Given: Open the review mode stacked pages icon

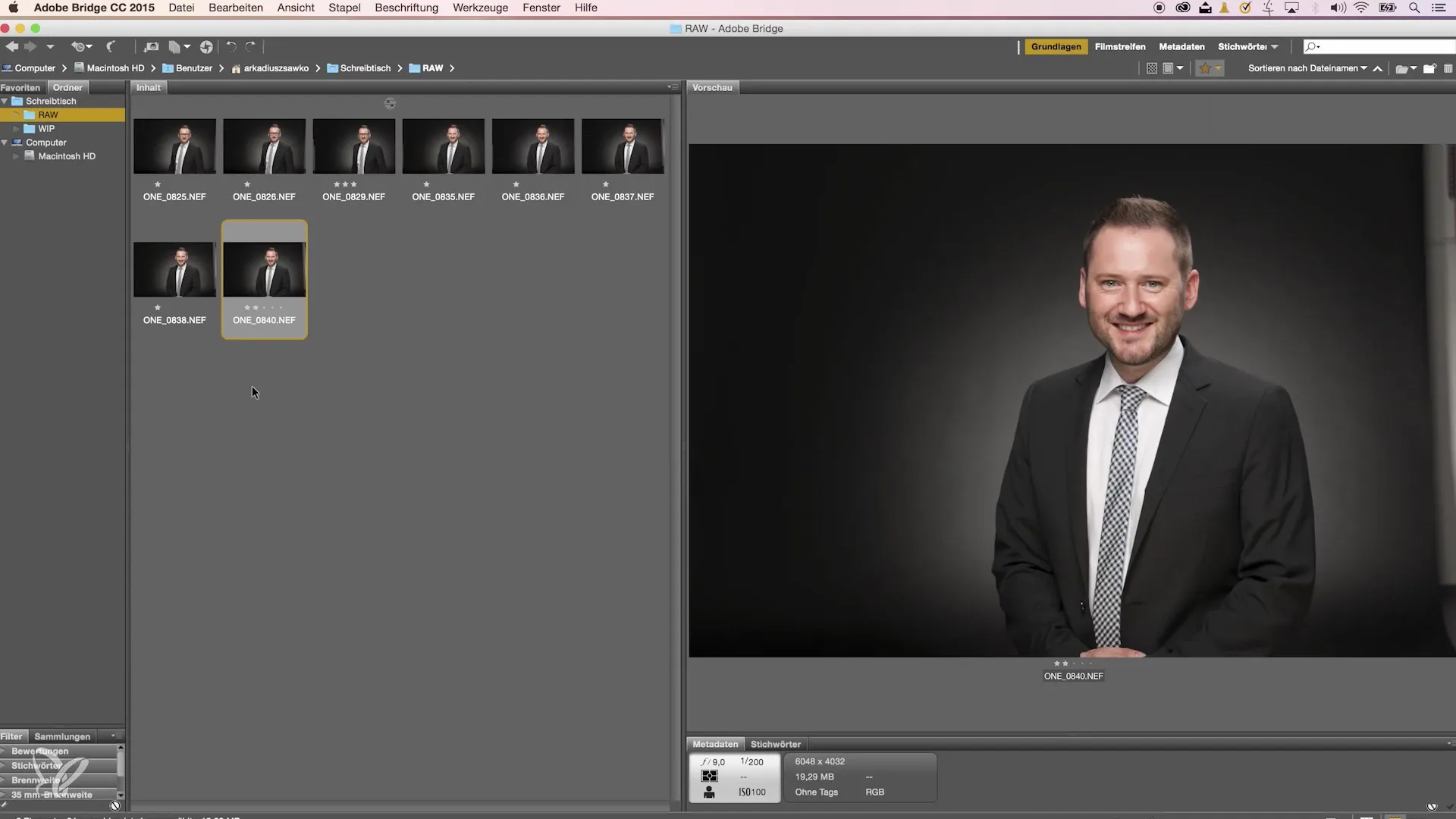Looking at the screenshot, I should pos(179,47).
